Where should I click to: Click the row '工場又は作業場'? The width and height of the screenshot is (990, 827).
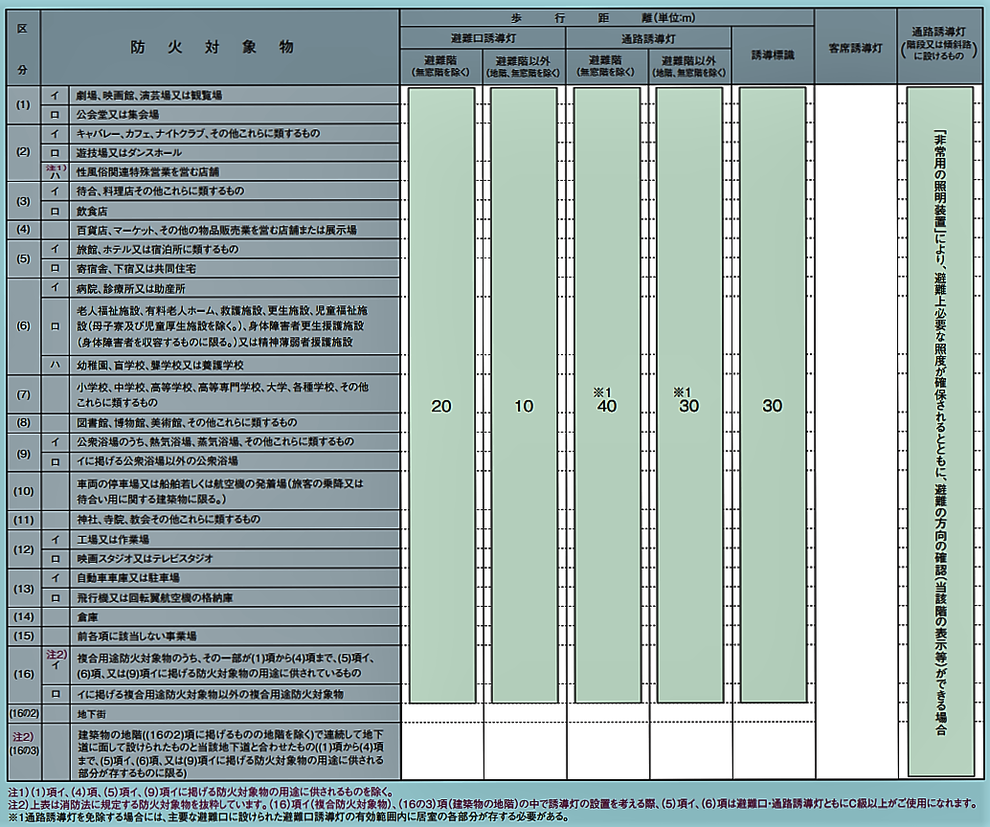click(x=234, y=539)
